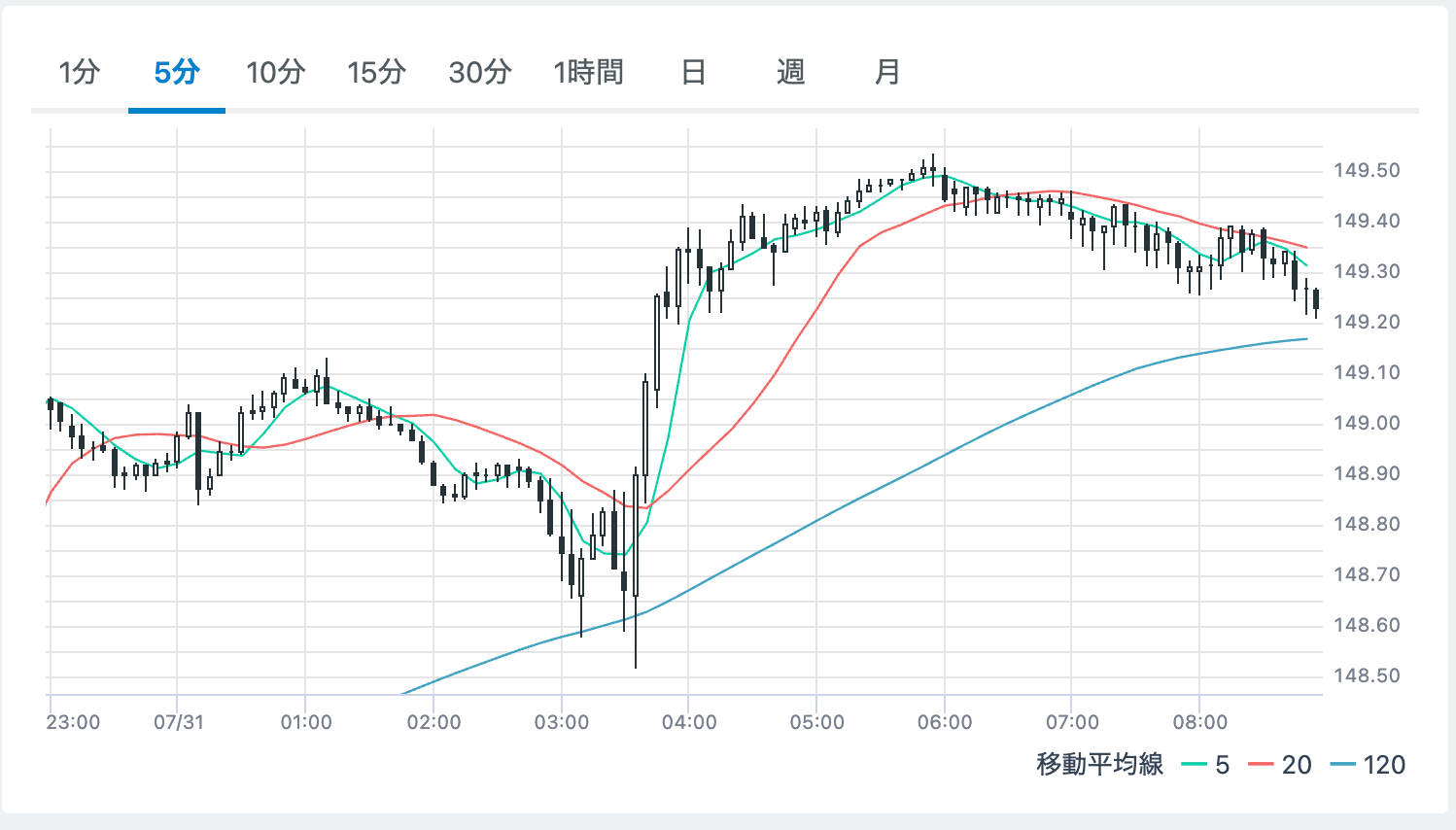Change the chart to 30分 interval
The height and width of the screenshot is (830, 1456).
tap(480, 72)
